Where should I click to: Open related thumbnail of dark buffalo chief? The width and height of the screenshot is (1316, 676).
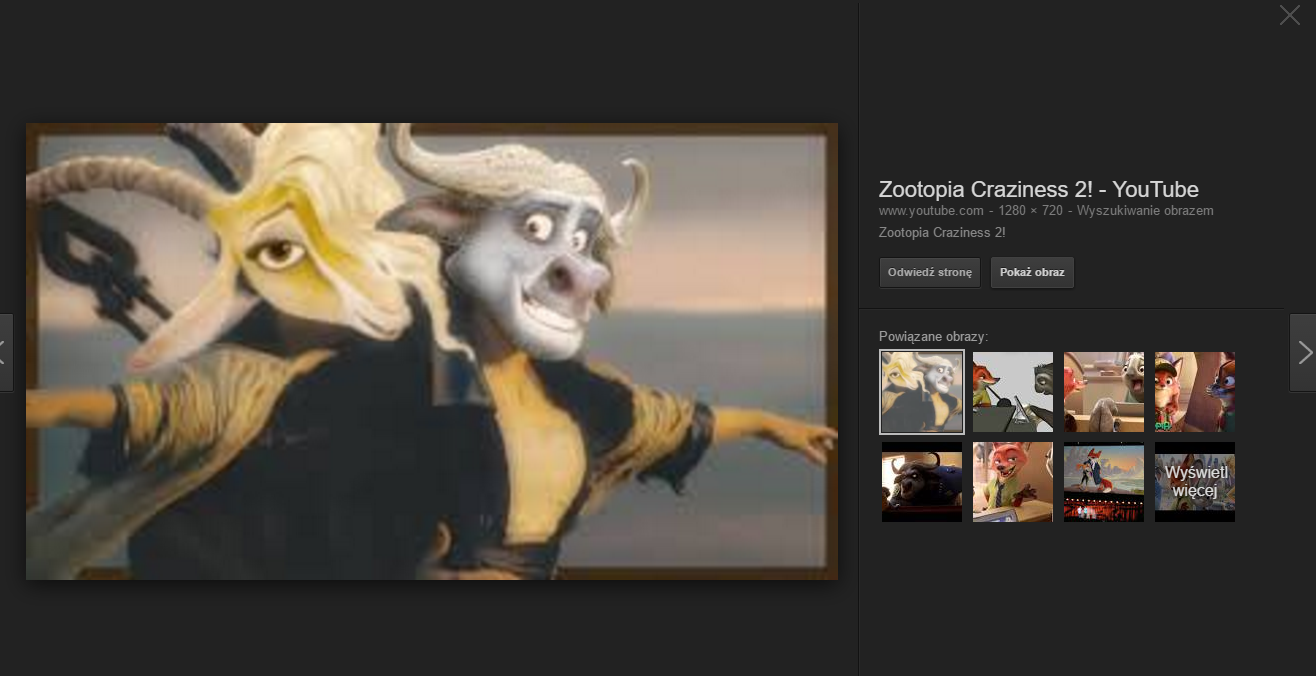point(922,482)
